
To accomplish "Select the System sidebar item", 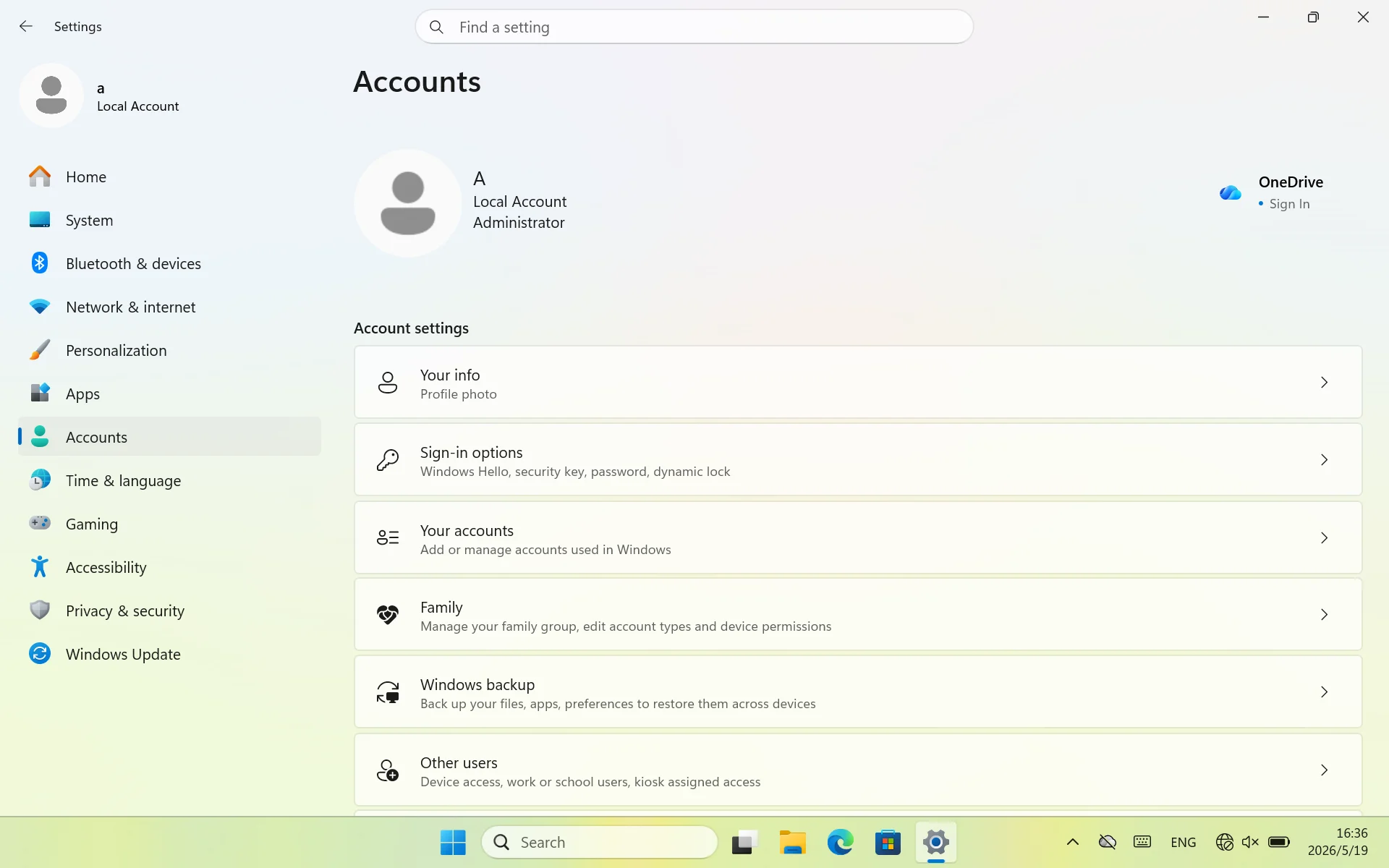I will tap(169, 221).
